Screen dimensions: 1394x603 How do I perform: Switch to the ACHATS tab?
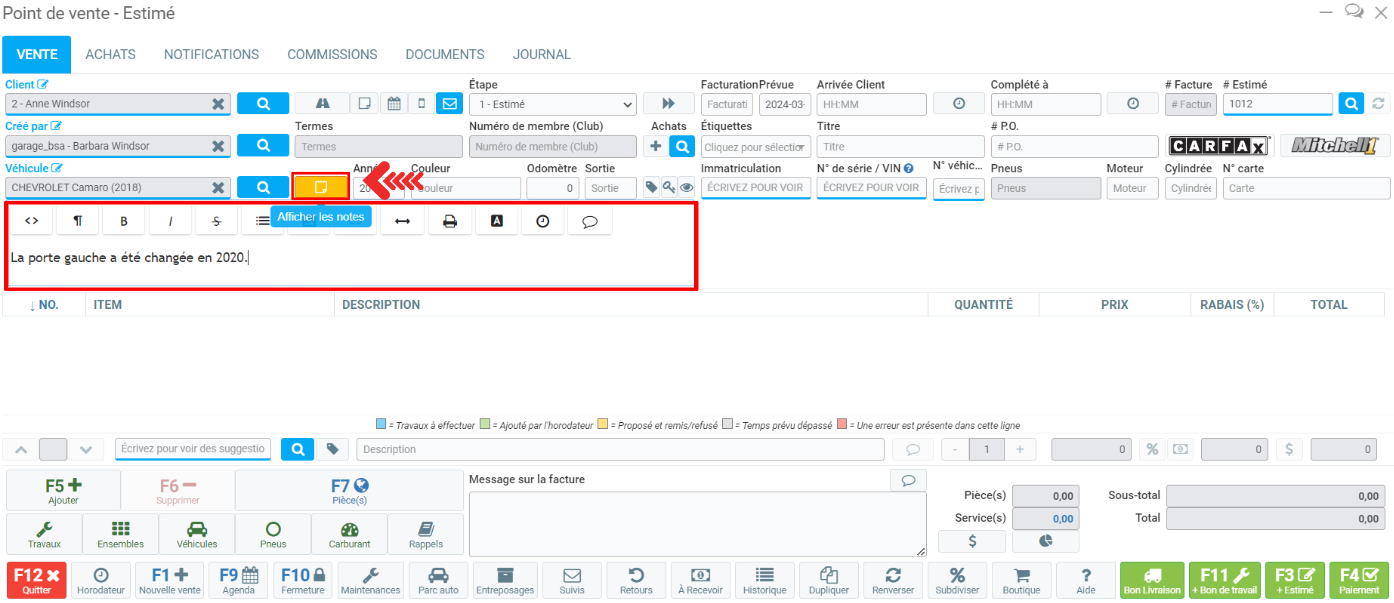pyautogui.click(x=110, y=55)
